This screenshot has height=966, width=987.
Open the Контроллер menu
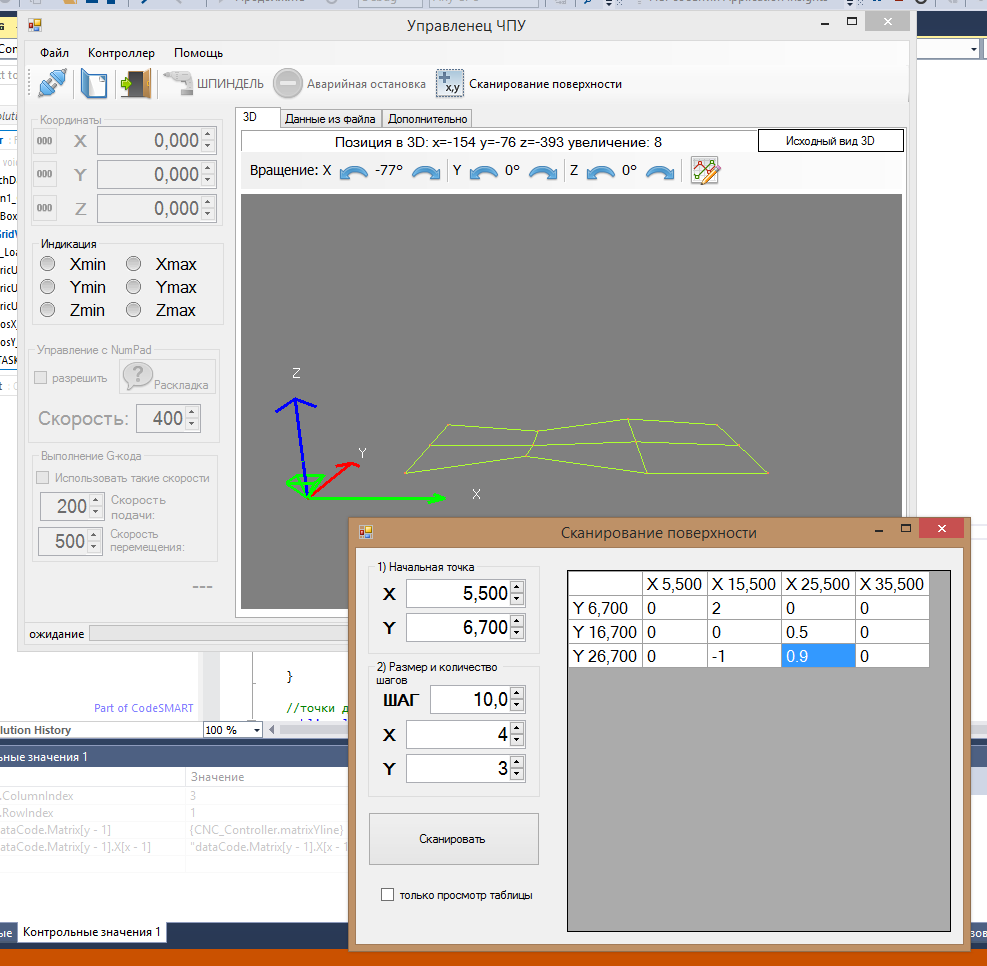pyautogui.click(x=121, y=53)
